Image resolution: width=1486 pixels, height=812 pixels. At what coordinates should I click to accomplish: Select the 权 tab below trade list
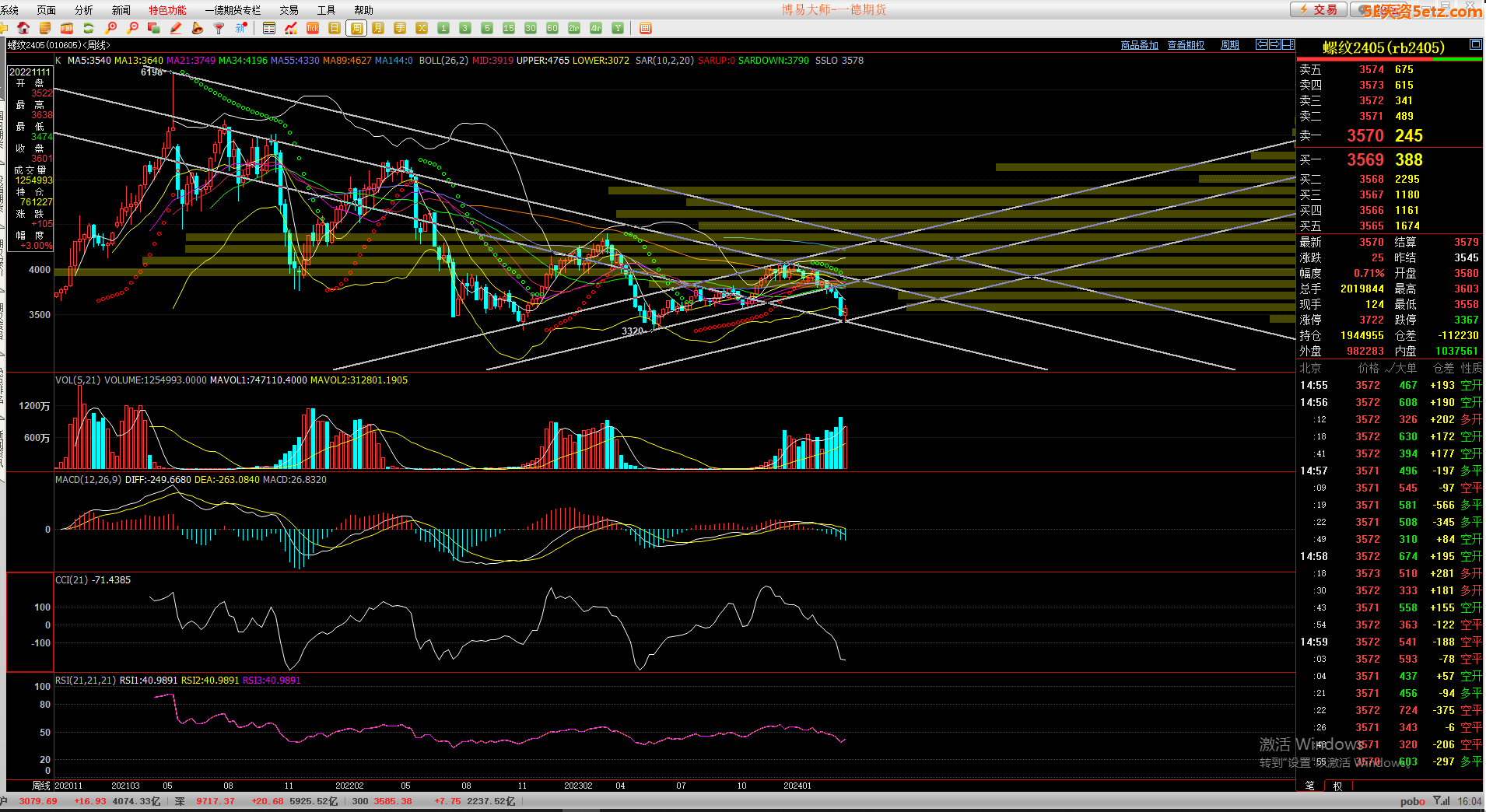pyautogui.click(x=1337, y=786)
